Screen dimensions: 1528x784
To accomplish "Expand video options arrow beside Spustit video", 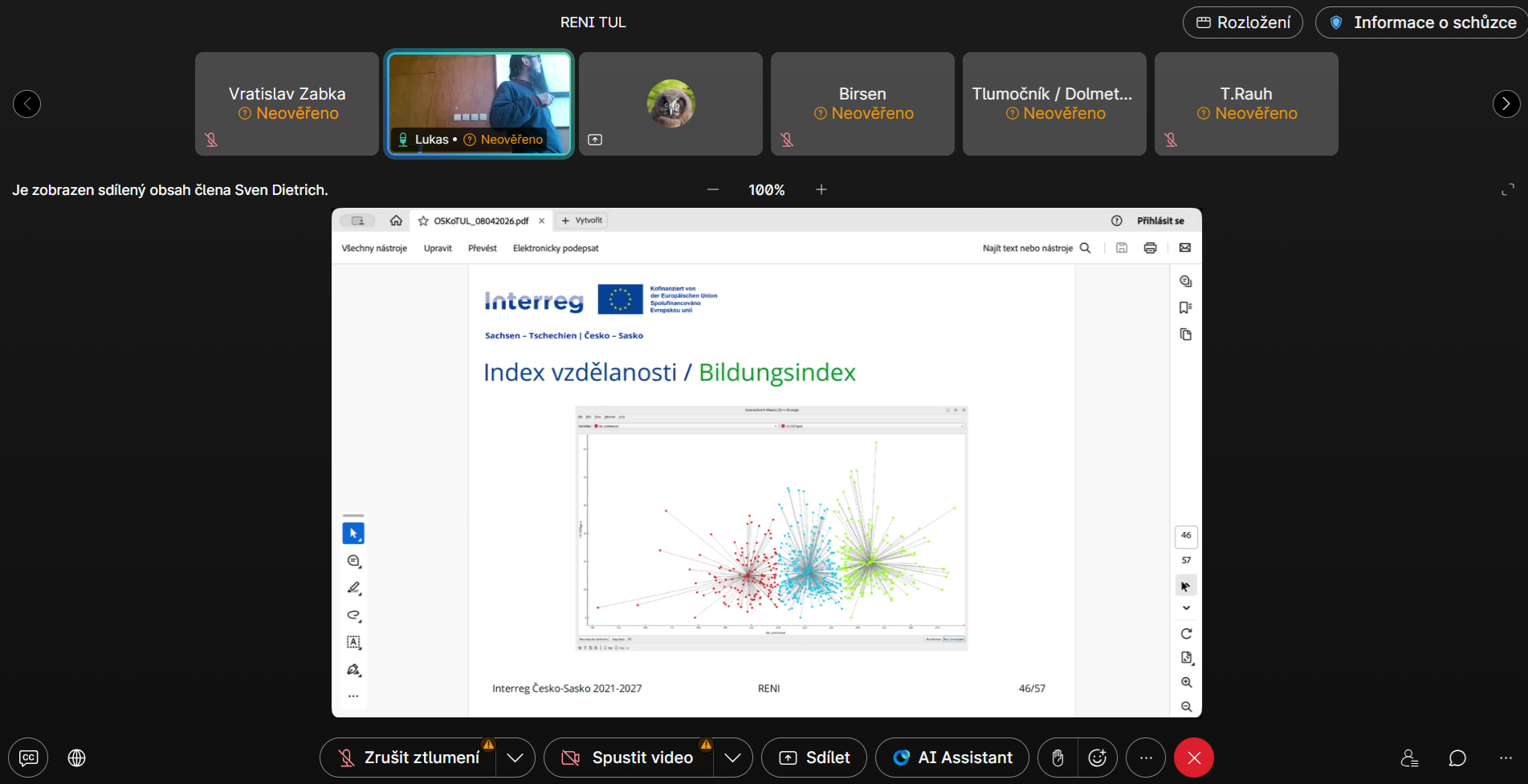I will tap(732, 758).
